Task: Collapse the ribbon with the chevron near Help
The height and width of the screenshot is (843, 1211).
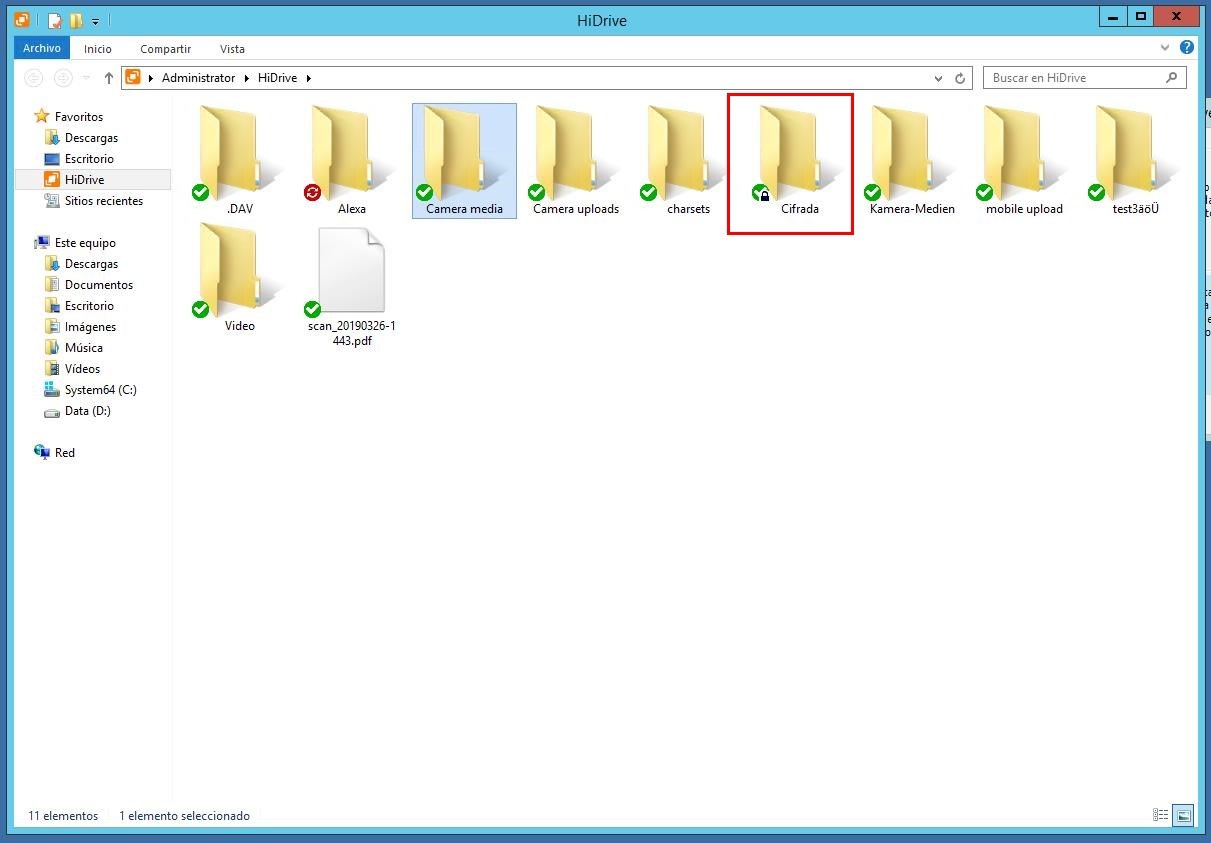Action: [1164, 47]
